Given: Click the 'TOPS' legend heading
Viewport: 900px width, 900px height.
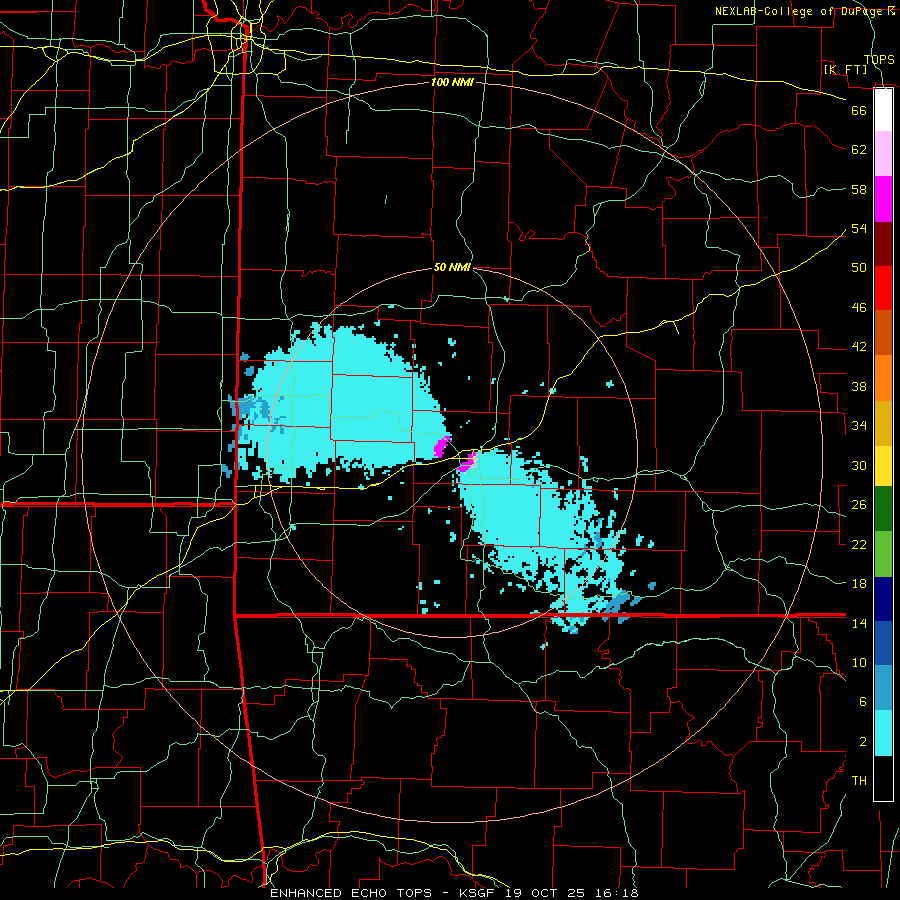Looking at the screenshot, I should click(879, 59).
